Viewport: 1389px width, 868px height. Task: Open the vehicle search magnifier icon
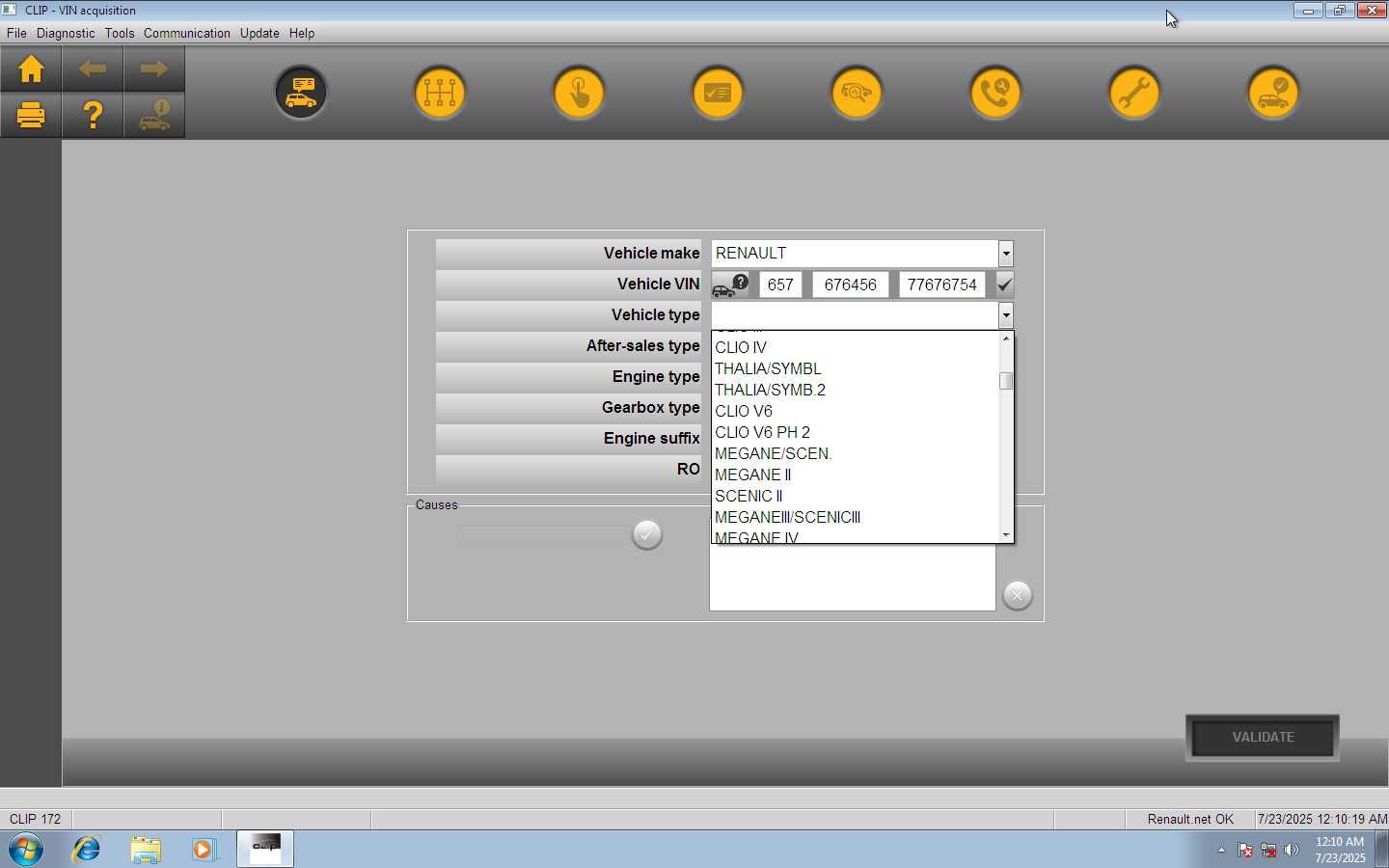click(x=857, y=93)
